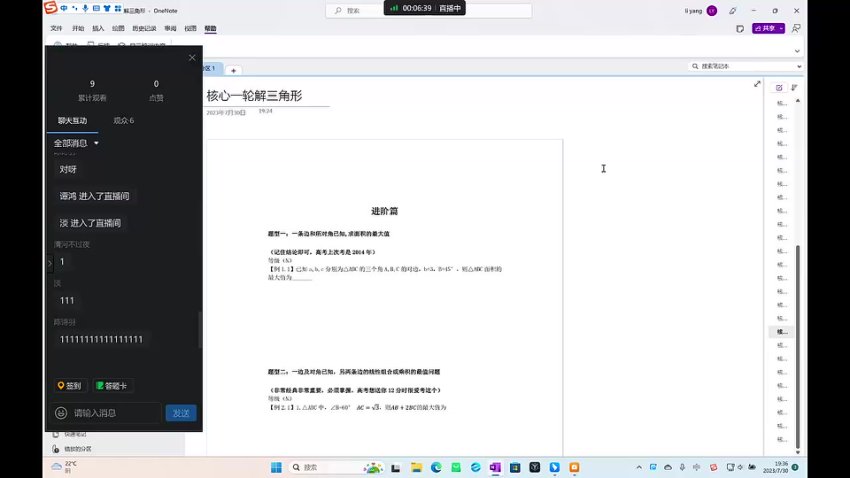
Task: Type in the 请输入消息 chat field
Action: coord(112,413)
